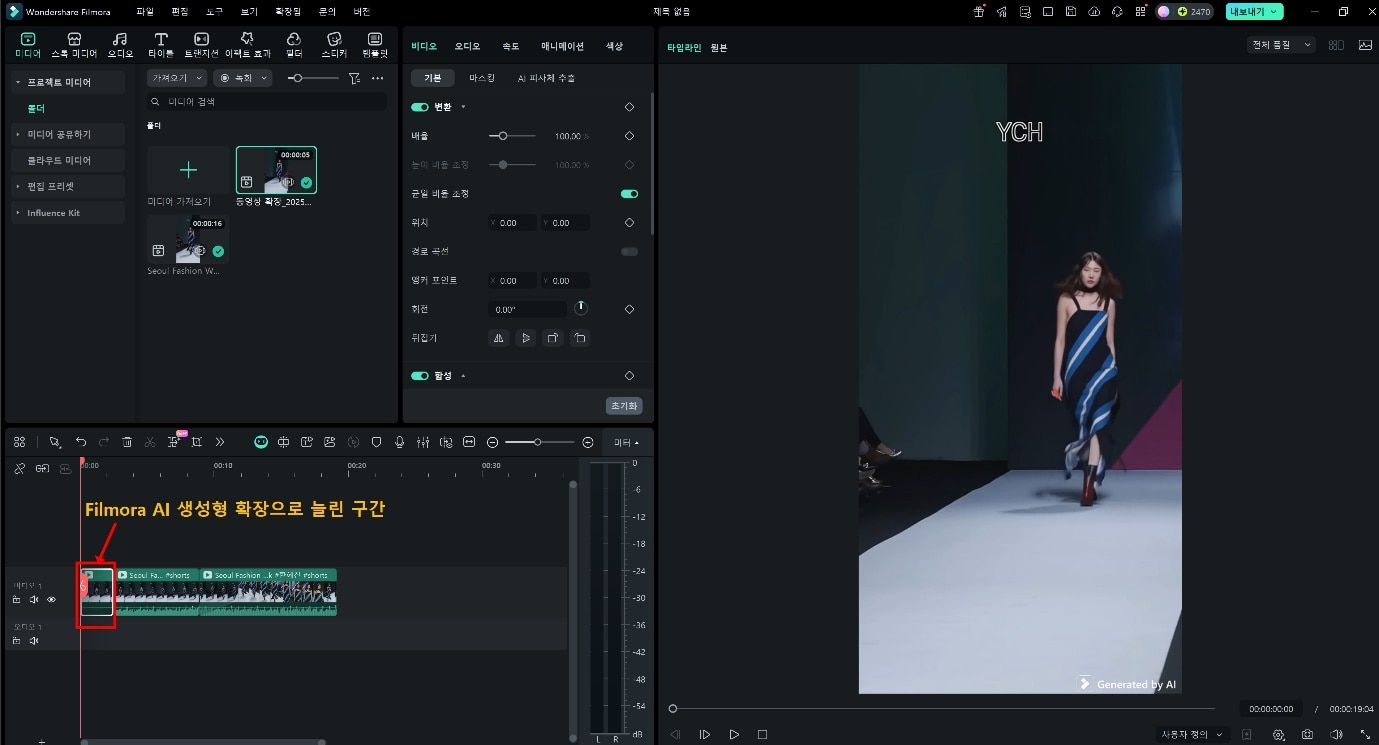
Task: Click the Delete trash icon in timeline toolbar
Action: pyautogui.click(x=127, y=442)
